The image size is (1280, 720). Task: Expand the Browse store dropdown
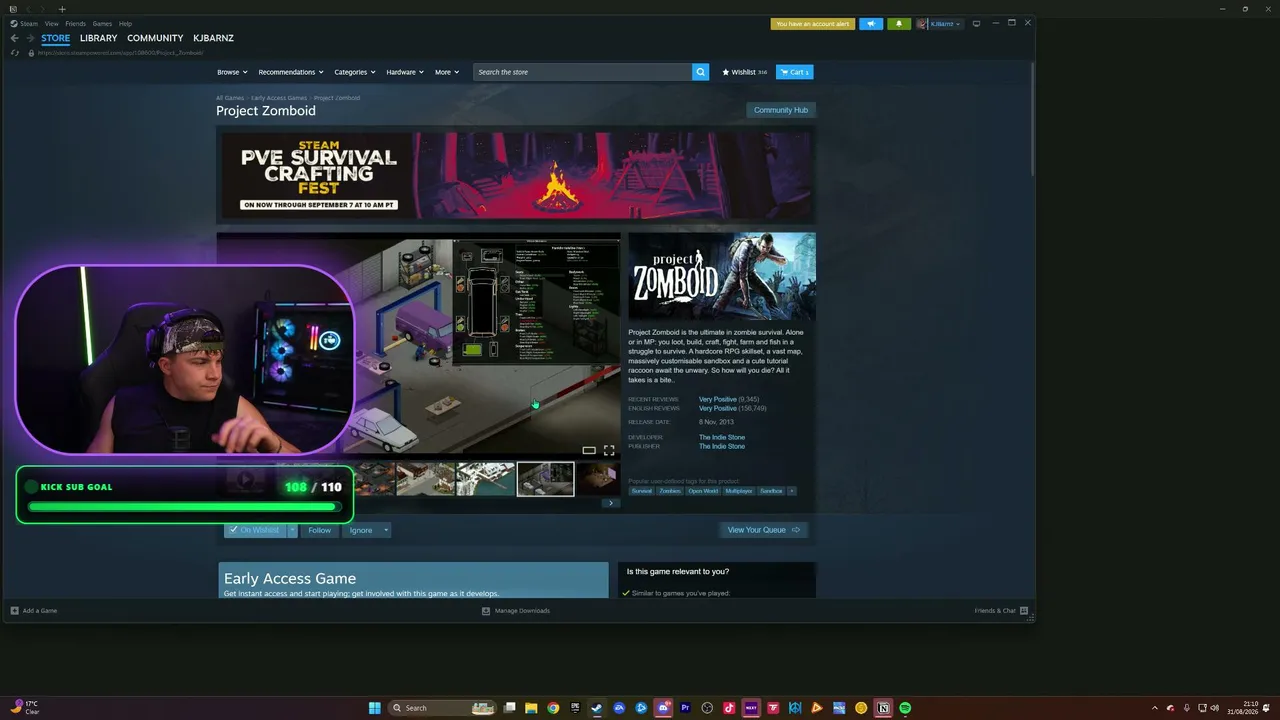point(231,72)
